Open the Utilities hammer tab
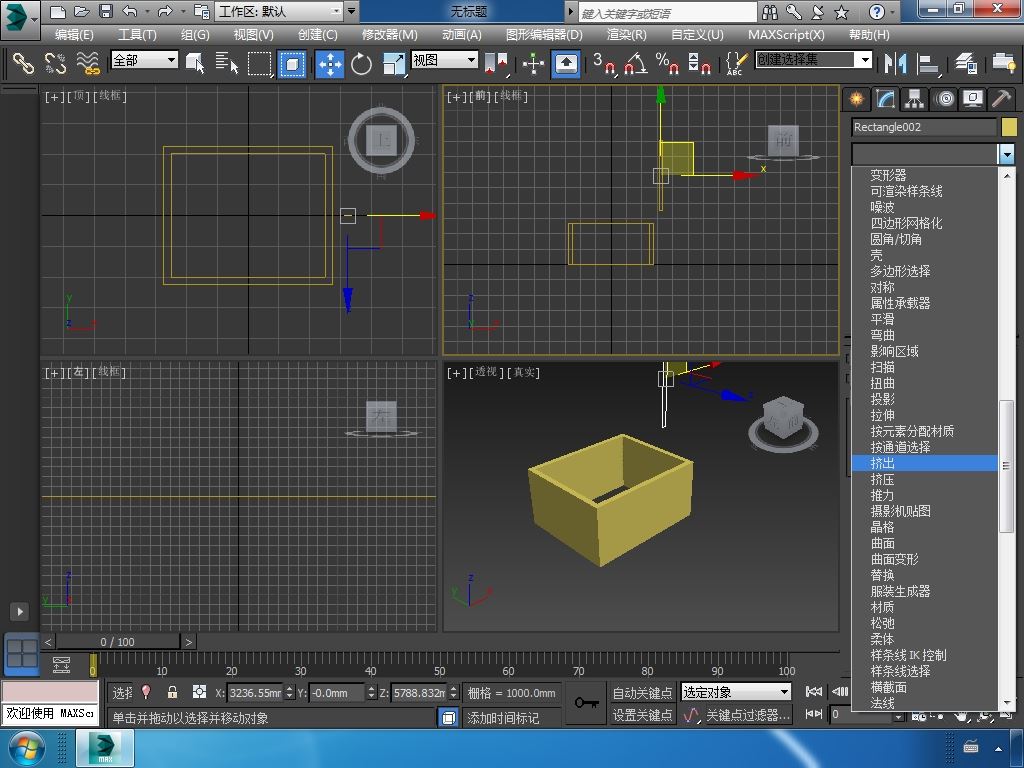Image resolution: width=1024 pixels, height=768 pixels. pyautogui.click(x=1002, y=99)
